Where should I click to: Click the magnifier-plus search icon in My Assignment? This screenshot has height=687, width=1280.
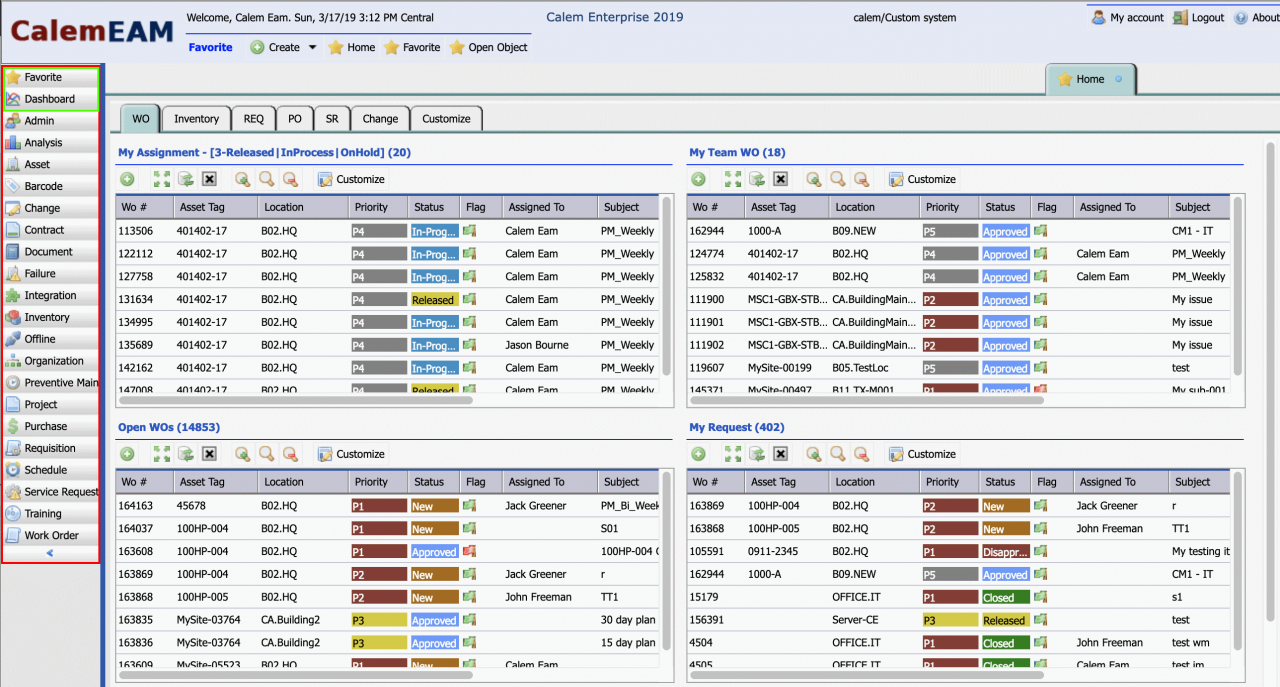tap(242, 179)
